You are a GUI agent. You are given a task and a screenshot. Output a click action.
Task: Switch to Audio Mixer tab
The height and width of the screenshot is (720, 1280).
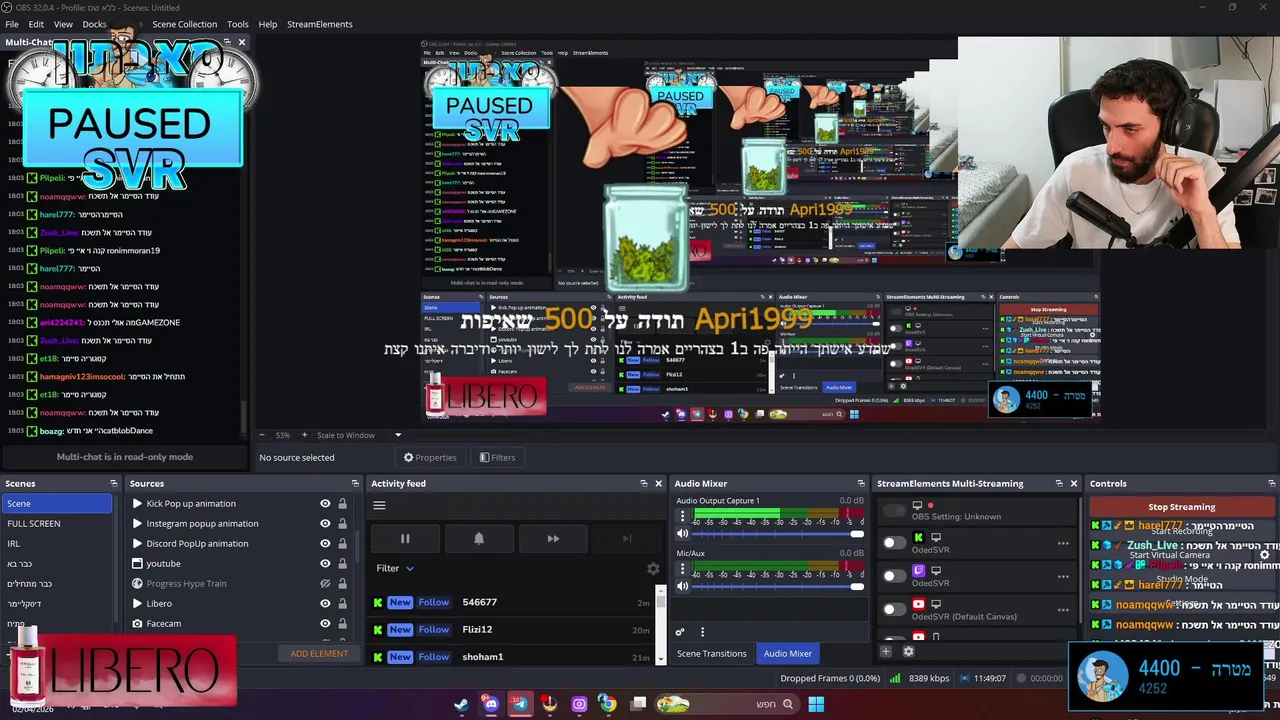pos(788,653)
